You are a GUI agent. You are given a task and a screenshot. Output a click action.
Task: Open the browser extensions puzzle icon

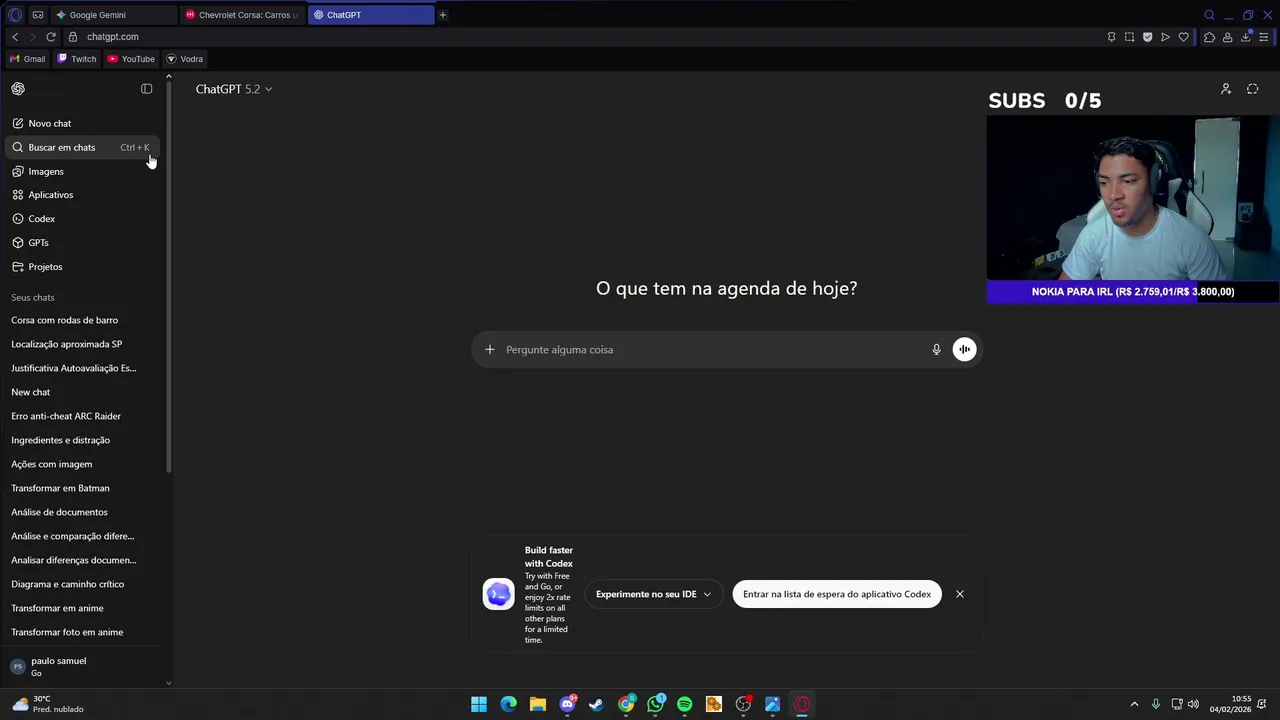click(1209, 37)
